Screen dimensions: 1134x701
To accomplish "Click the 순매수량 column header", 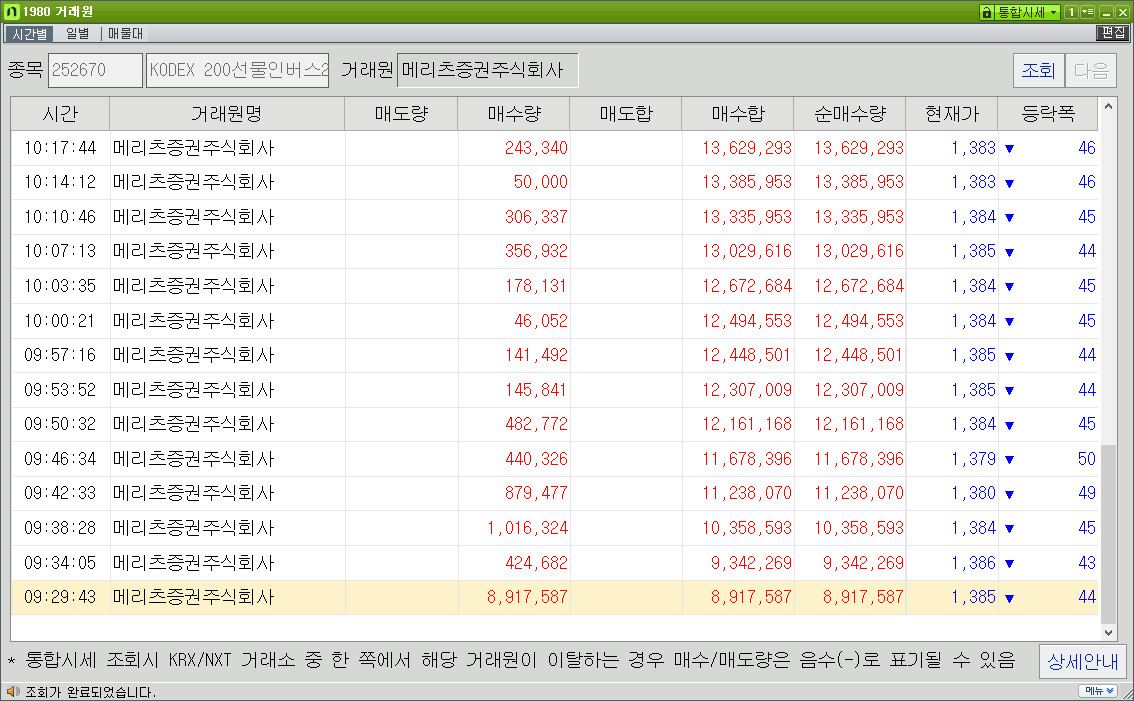I will (x=850, y=114).
